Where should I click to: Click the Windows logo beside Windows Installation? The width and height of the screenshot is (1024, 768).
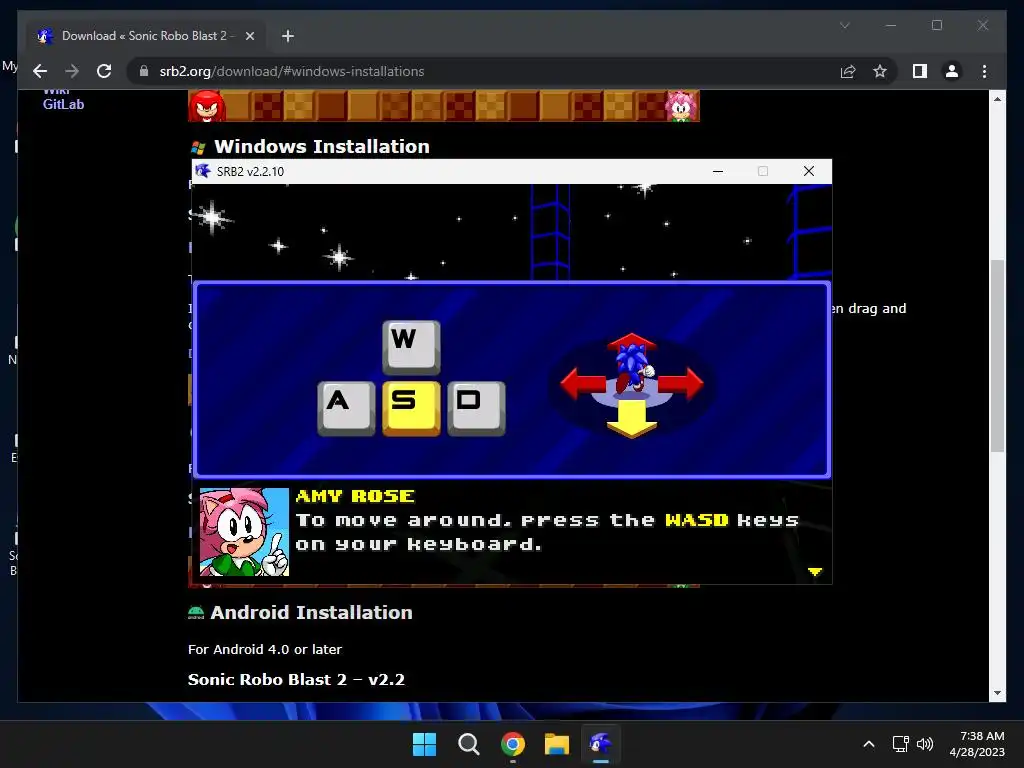[x=198, y=148]
